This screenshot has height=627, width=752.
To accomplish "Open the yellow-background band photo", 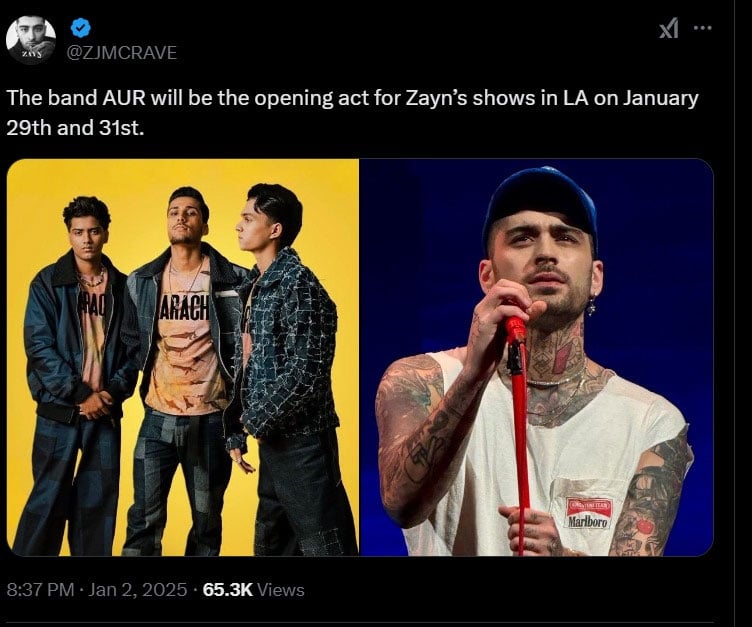I will [x=183, y=357].
